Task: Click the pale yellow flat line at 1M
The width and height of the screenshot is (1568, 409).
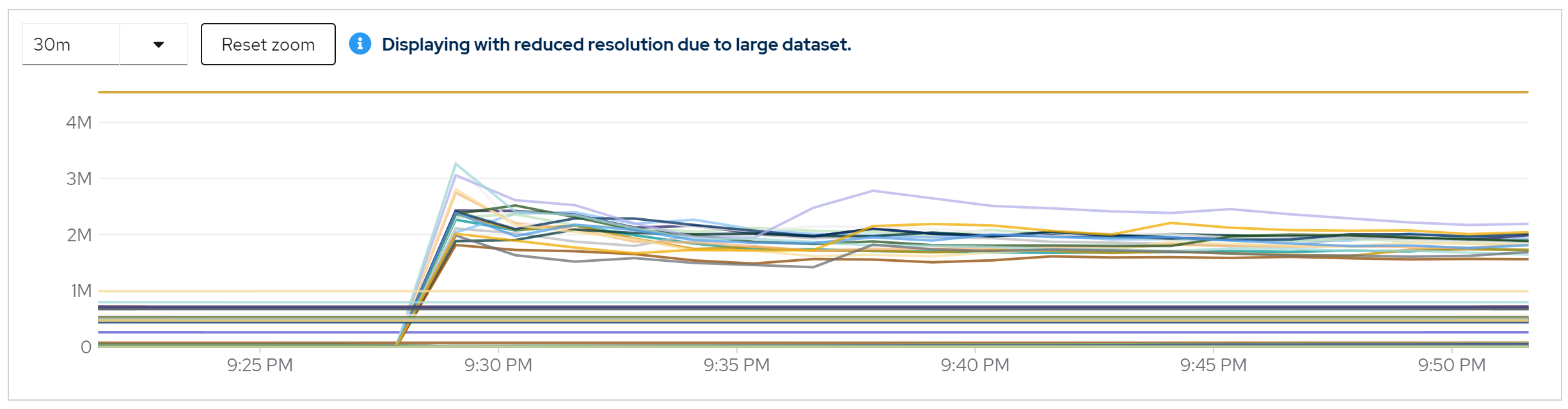Action: (812, 291)
